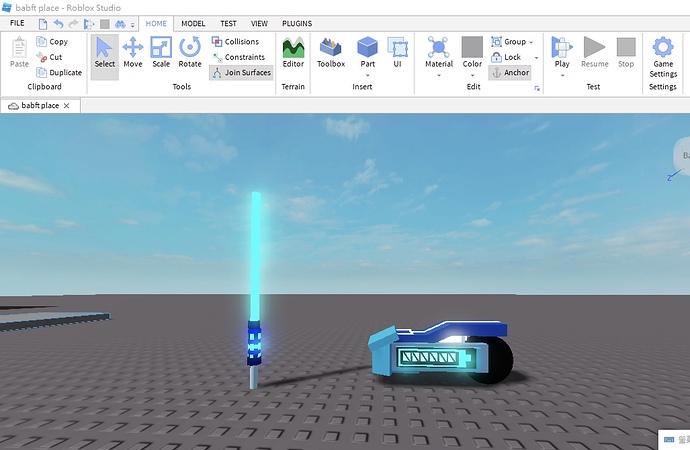
Task: Activate the Rotate tool
Action: pyautogui.click(x=190, y=53)
